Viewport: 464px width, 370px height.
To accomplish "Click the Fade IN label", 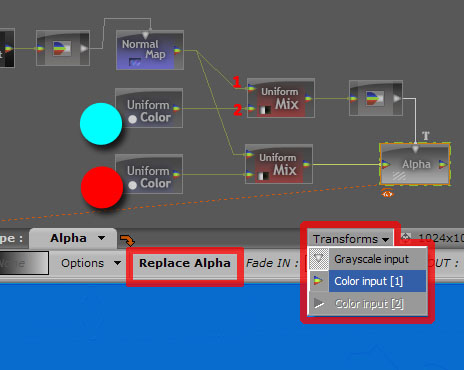I will click(x=272, y=263).
